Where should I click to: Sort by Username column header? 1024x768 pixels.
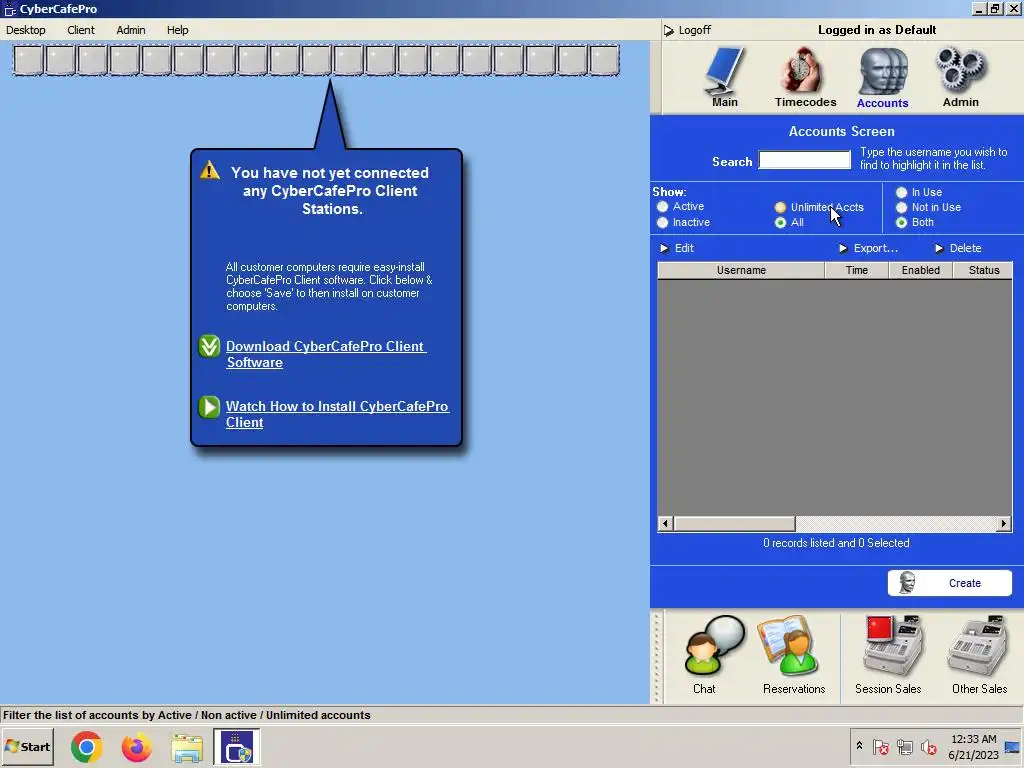coord(741,270)
